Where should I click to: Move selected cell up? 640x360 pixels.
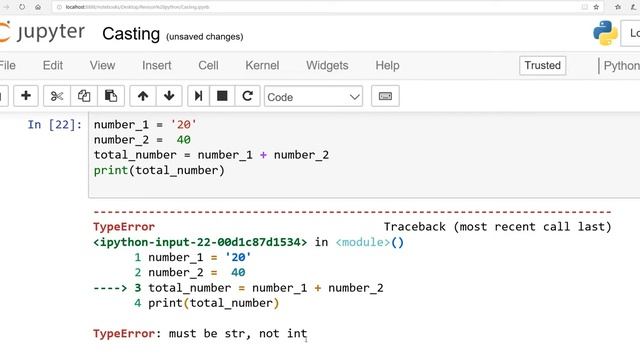tap(143, 96)
